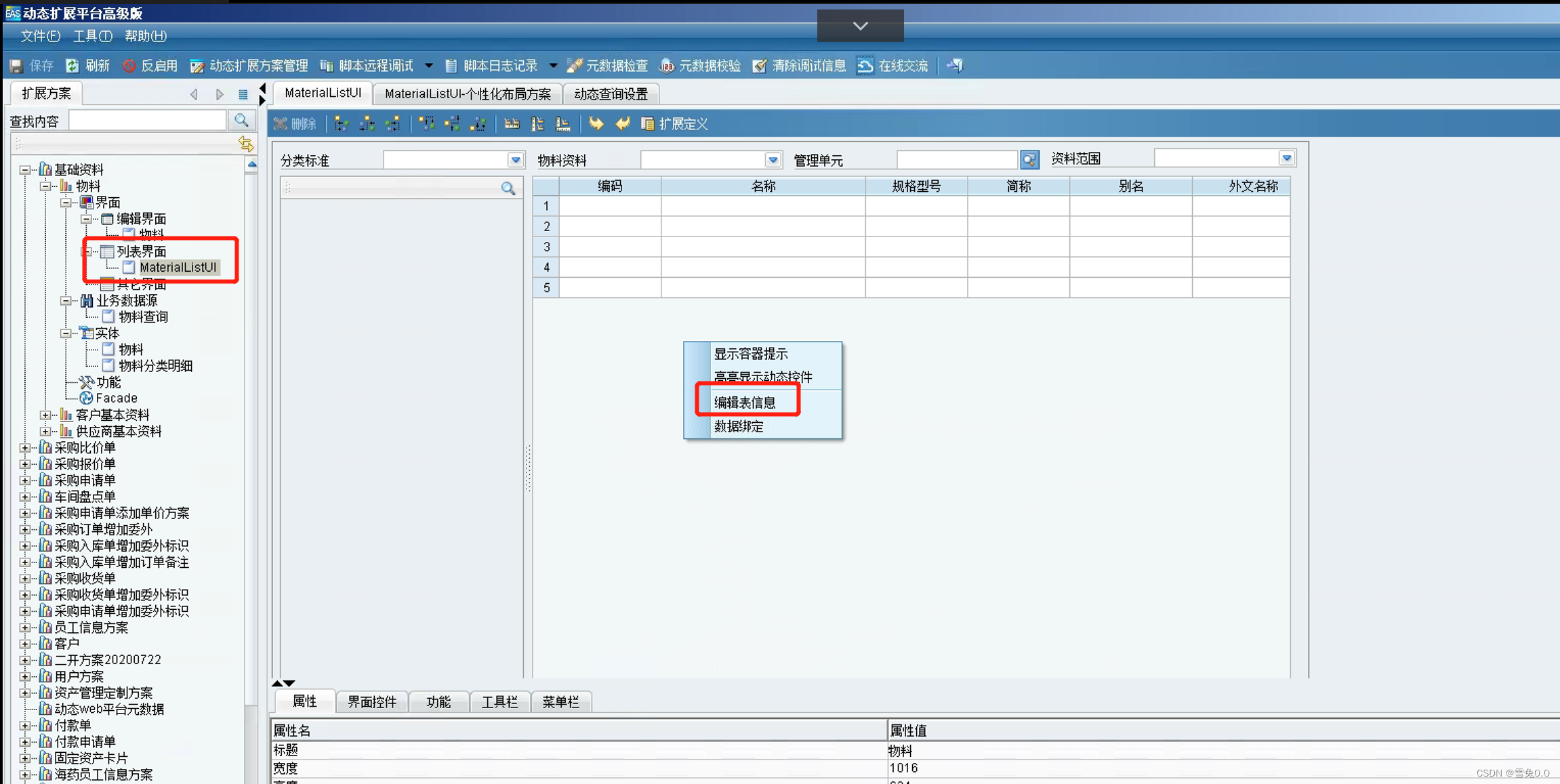The image size is (1560, 784).
Task: Open the 工具(T) menu
Action: coord(92,36)
